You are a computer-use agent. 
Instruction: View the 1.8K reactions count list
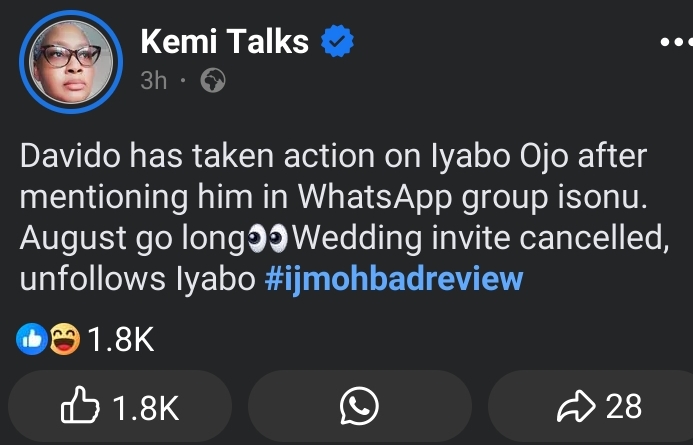click(x=121, y=341)
